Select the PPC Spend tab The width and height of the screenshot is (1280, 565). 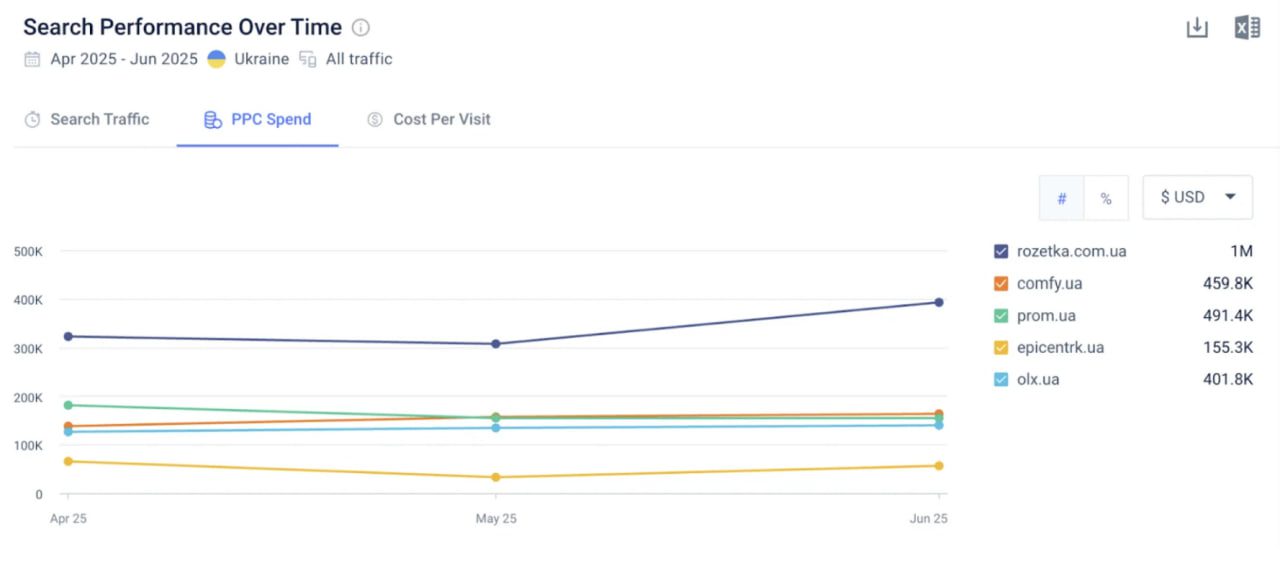click(x=258, y=119)
